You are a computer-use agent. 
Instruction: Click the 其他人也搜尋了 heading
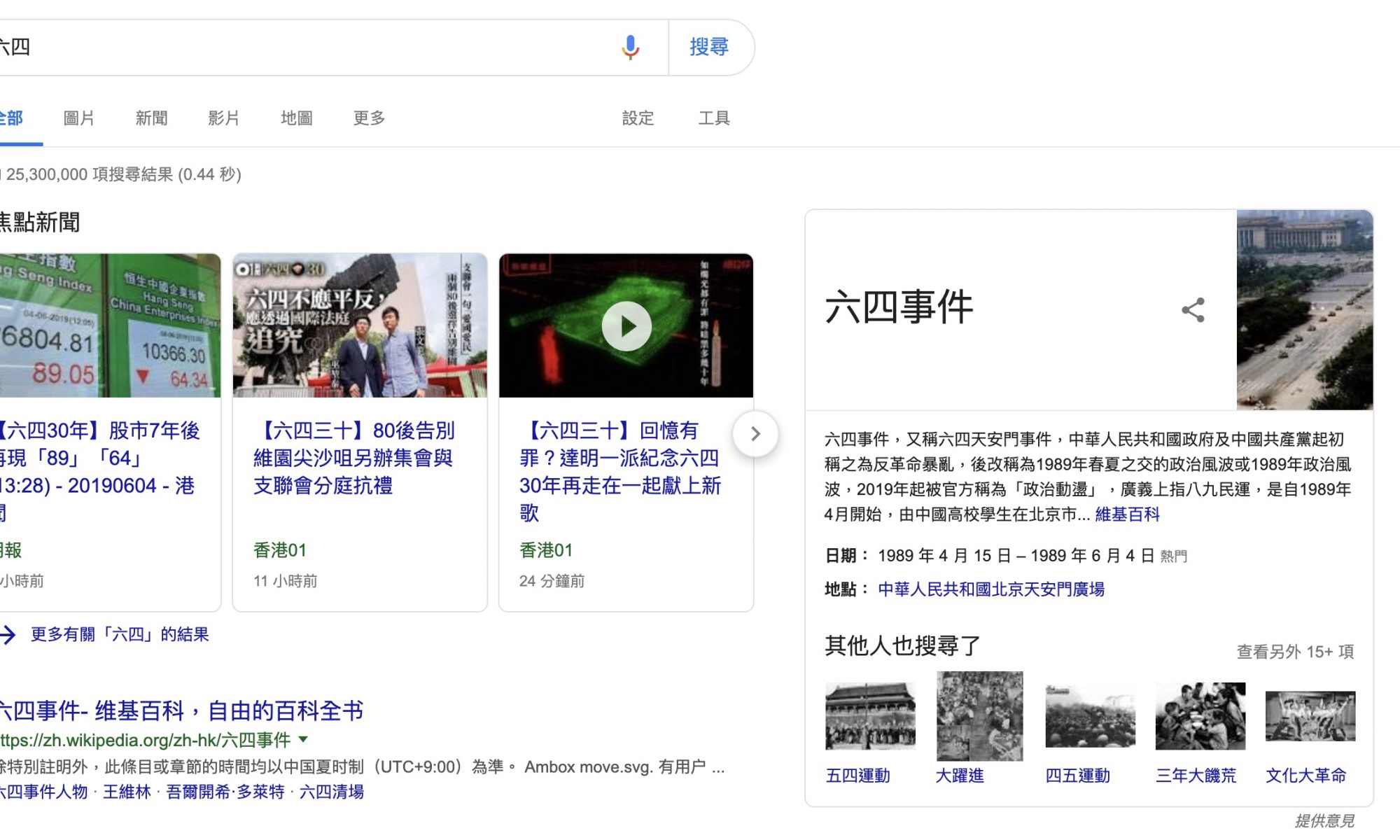click(x=903, y=645)
